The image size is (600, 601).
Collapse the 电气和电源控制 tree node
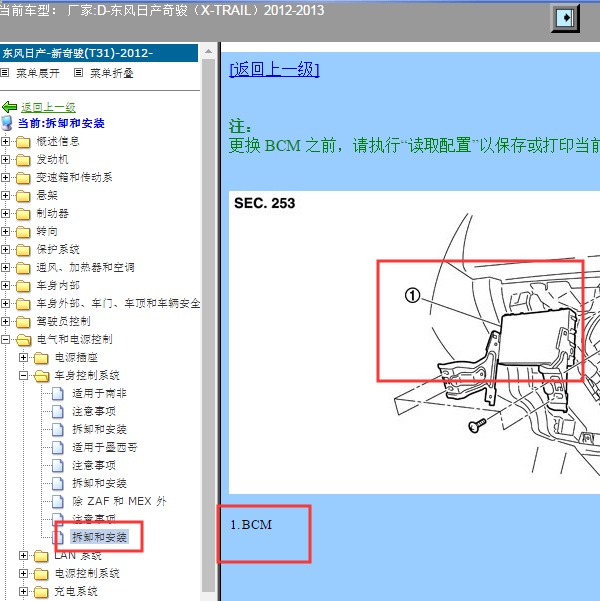[x=7, y=340]
